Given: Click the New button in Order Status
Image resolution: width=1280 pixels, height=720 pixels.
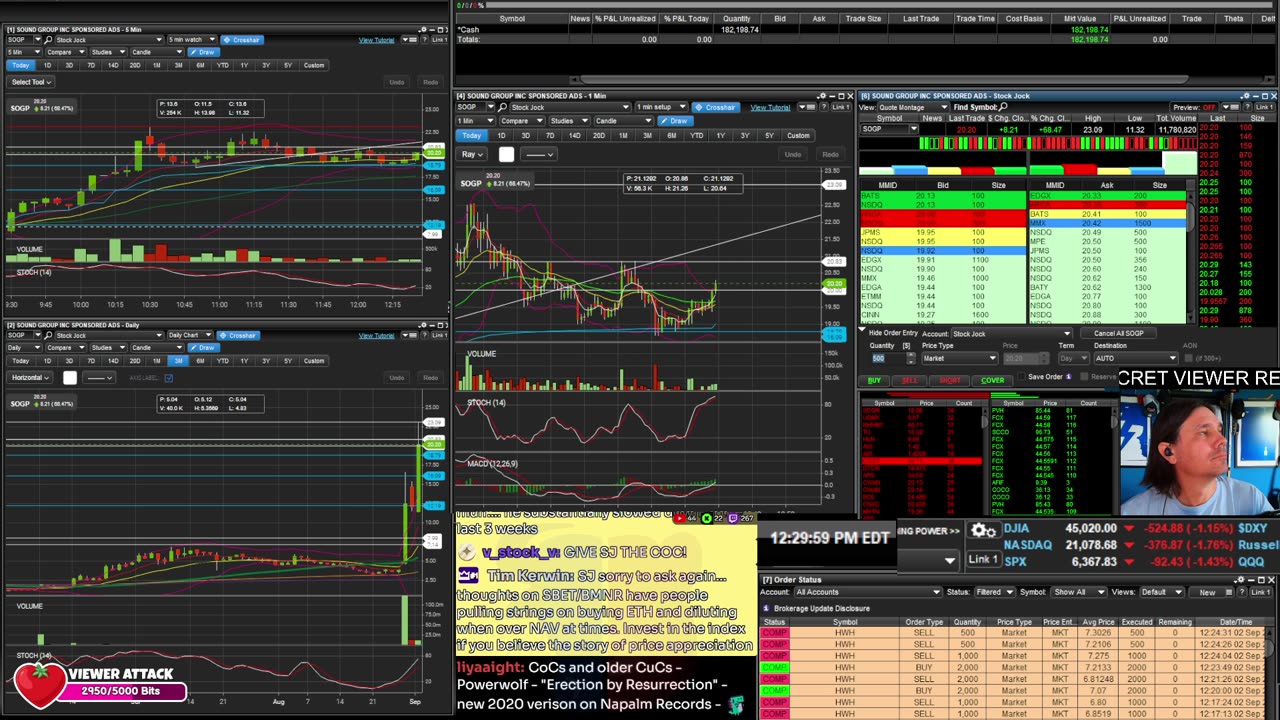Looking at the screenshot, I should tap(1207, 592).
